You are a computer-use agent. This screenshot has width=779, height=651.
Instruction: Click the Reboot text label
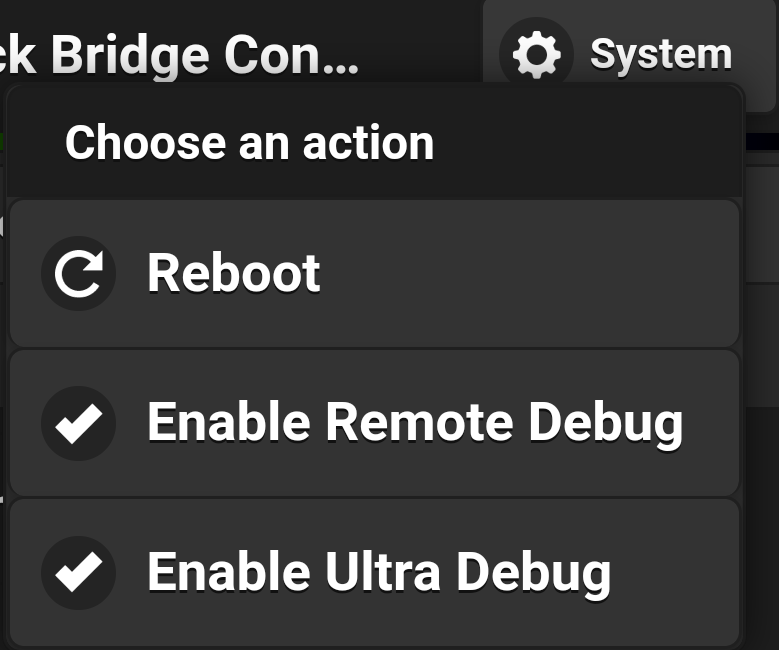point(234,272)
